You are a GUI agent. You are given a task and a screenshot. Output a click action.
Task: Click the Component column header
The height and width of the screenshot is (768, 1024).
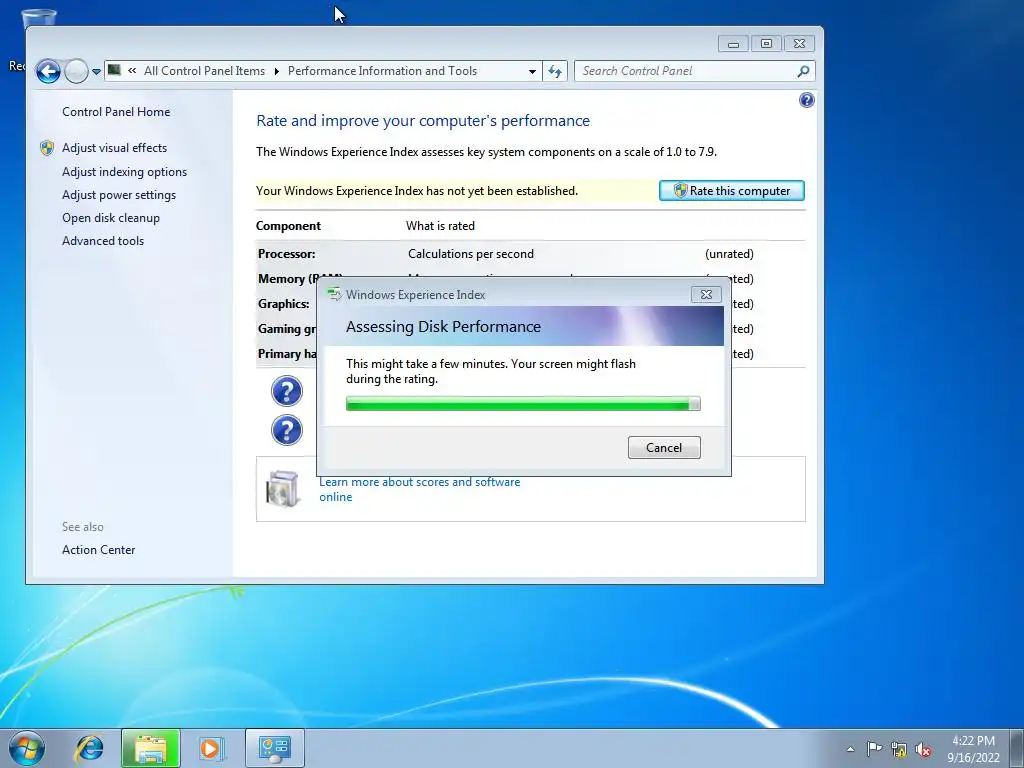[288, 226]
